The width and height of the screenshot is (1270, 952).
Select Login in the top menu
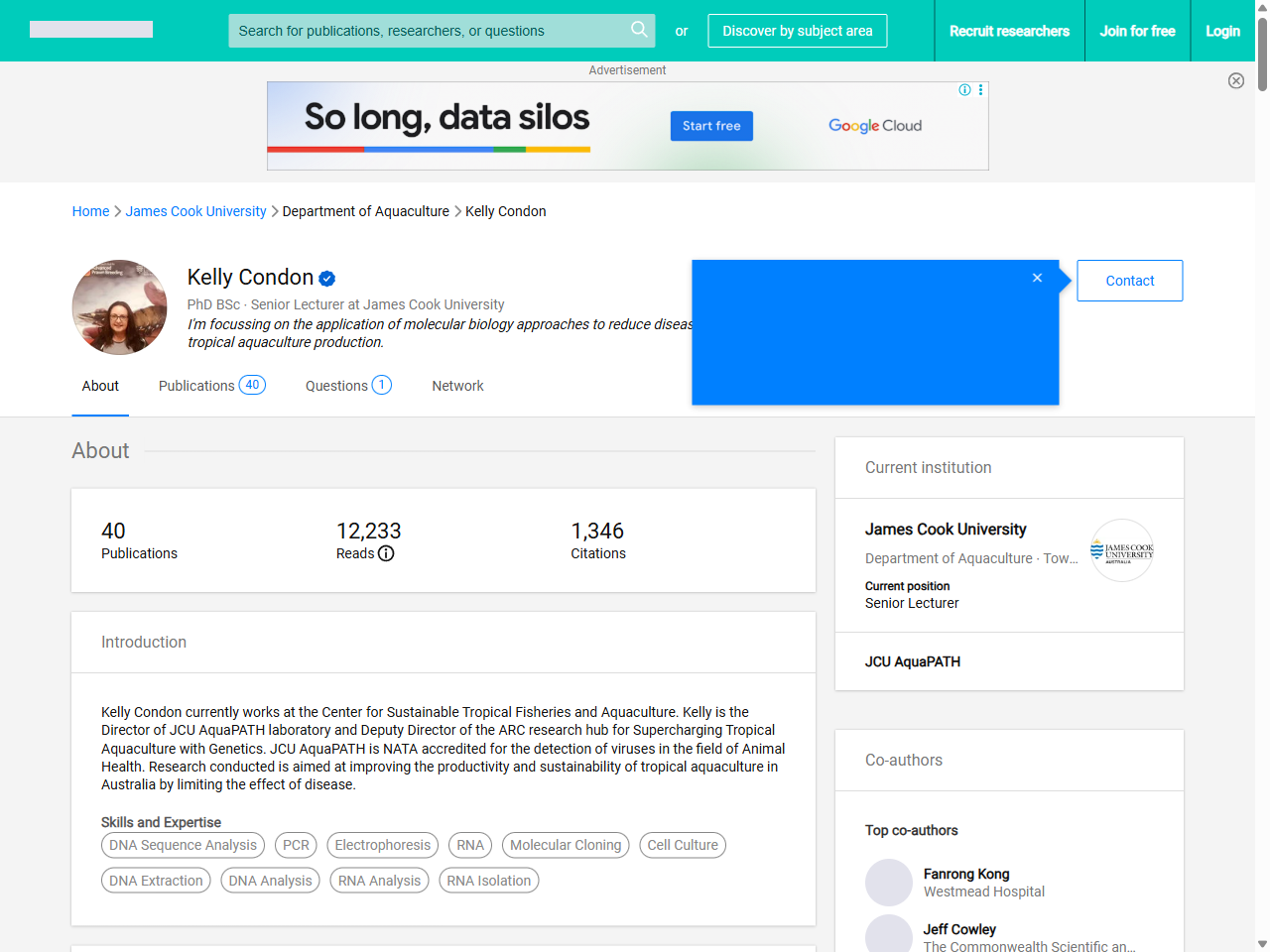(1222, 31)
